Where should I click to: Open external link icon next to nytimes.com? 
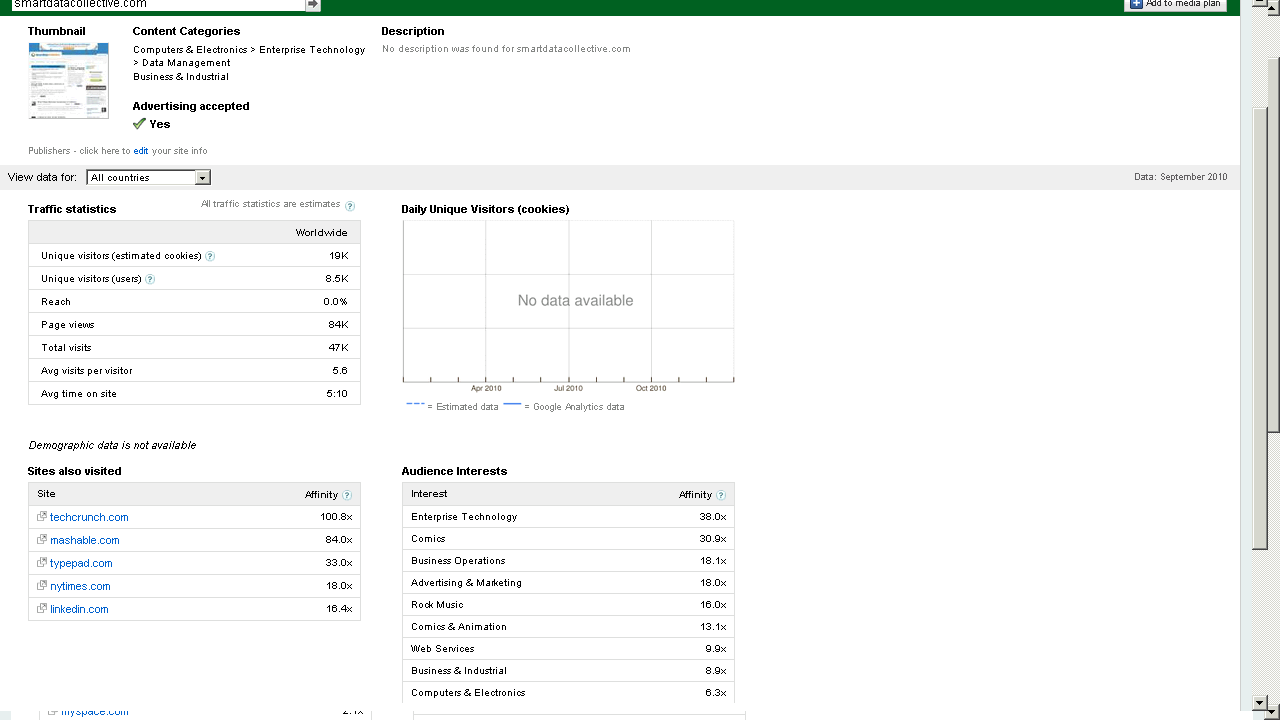click(42, 586)
